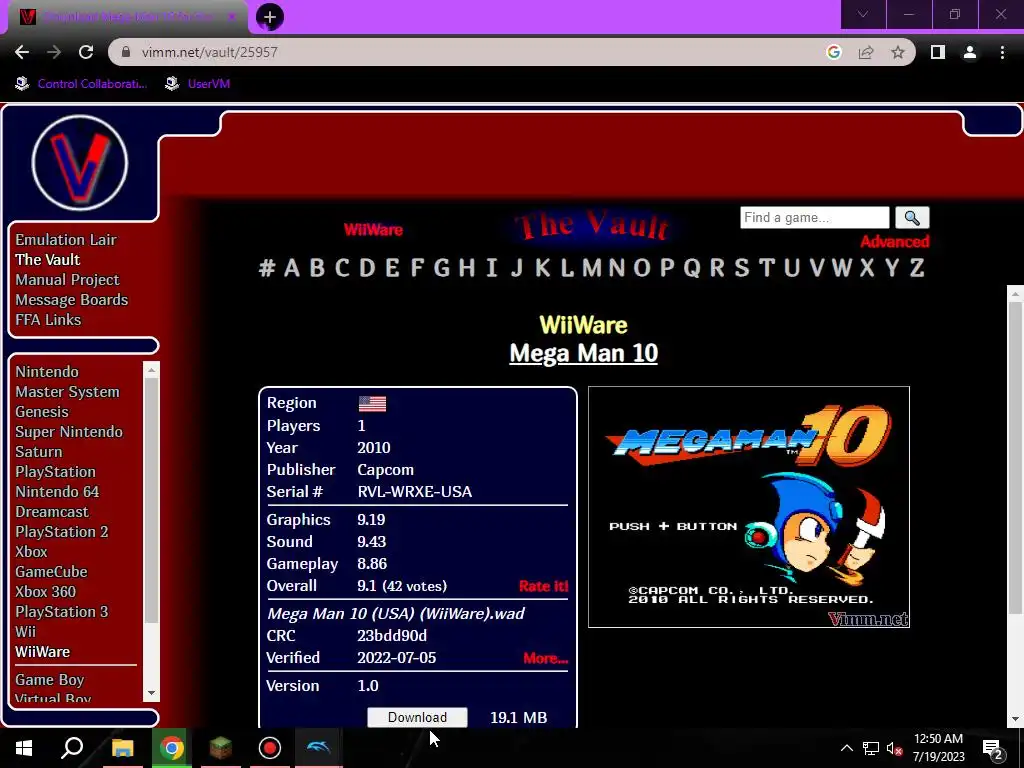1024x768 pixels.
Task: Click the Chrome taskbar icon
Action: [172, 748]
